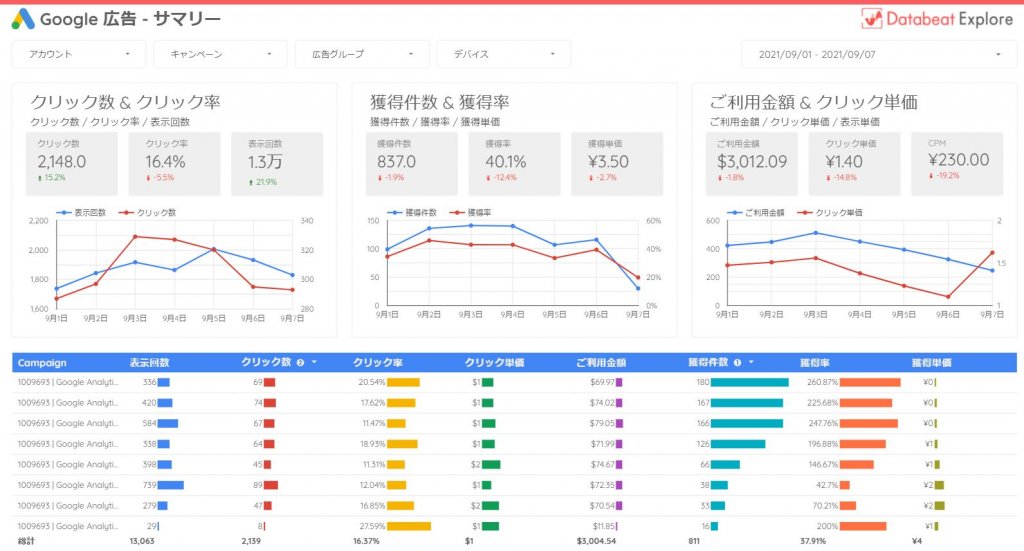Click the 総計 total row label
The width and height of the screenshot is (1024, 551).
[x=26, y=541]
